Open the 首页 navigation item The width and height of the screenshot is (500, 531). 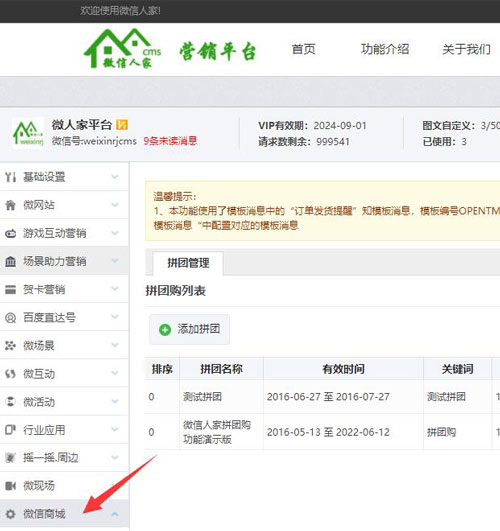(304, 49)
